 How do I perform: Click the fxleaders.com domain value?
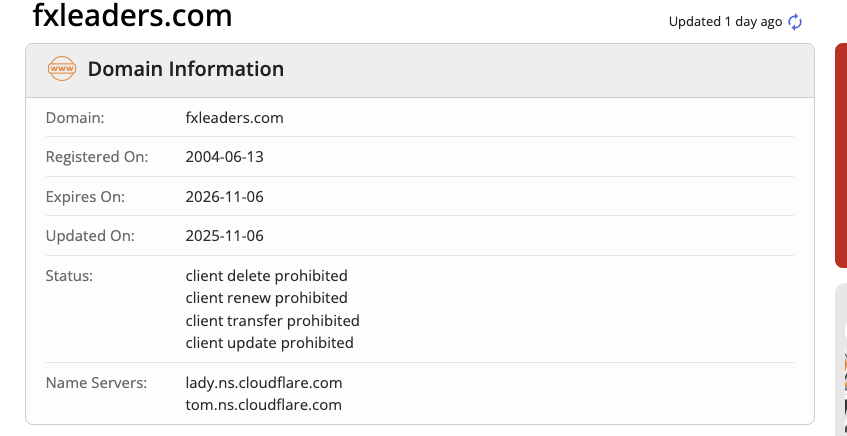(x=234, y=117)
